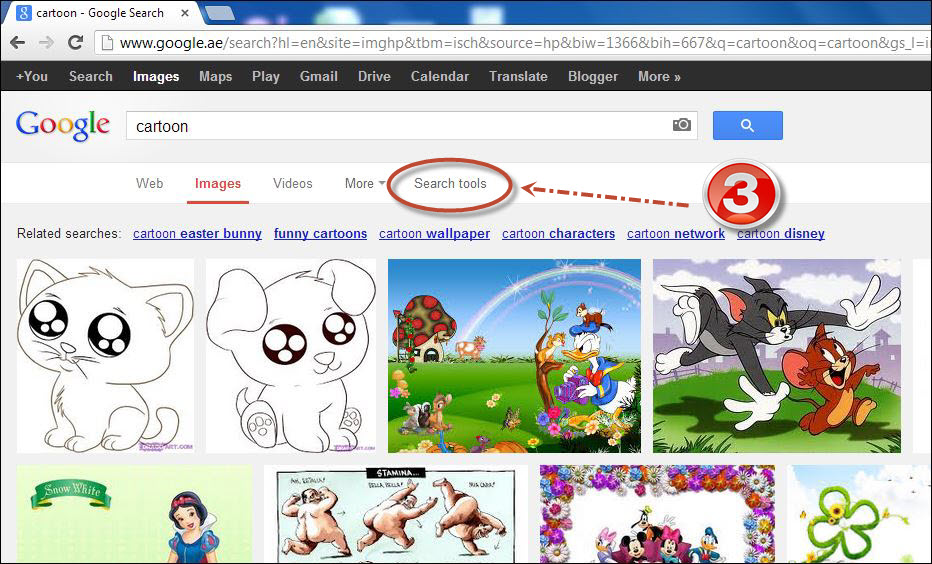
Task: Open related search cartoon characters
Action: pyautogui.click(x=558, y=234)
